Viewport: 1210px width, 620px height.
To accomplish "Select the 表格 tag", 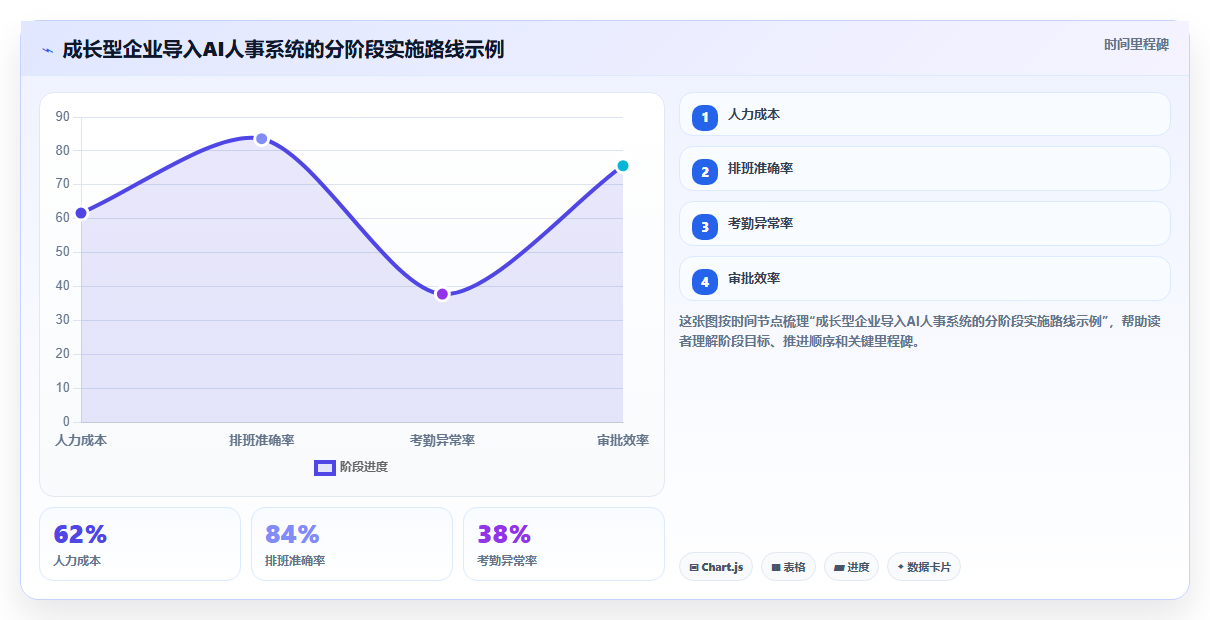I will (789, 567).
